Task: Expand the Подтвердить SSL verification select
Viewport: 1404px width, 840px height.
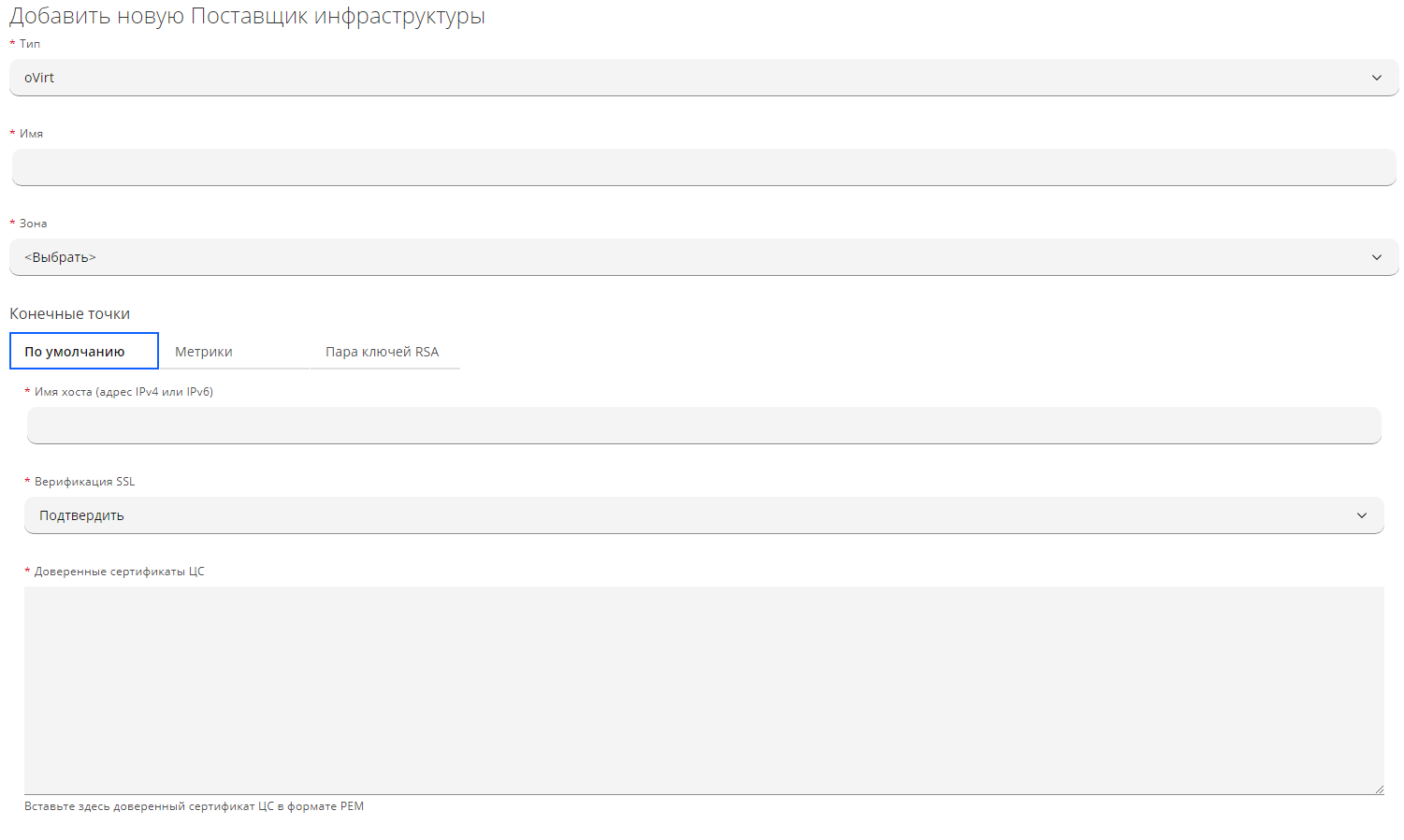Action: coord(692,515)
